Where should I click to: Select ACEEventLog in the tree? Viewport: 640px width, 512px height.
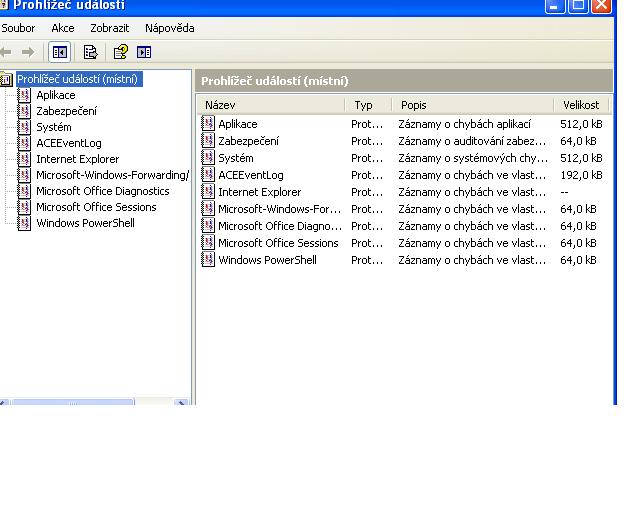pos(69,143)
